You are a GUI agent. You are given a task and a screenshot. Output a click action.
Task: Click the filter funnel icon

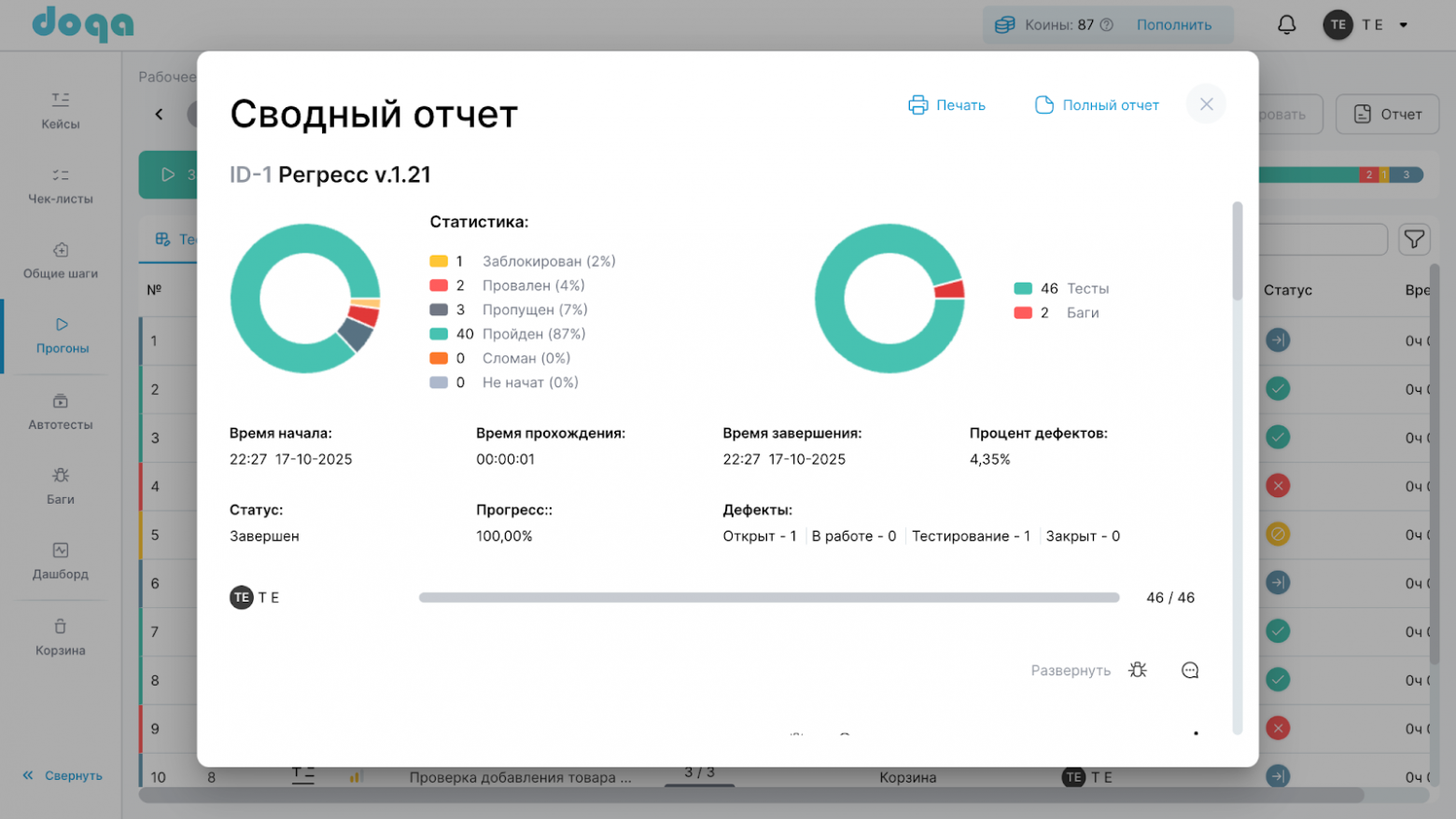pyautogui.click(x=1414, y=240)
